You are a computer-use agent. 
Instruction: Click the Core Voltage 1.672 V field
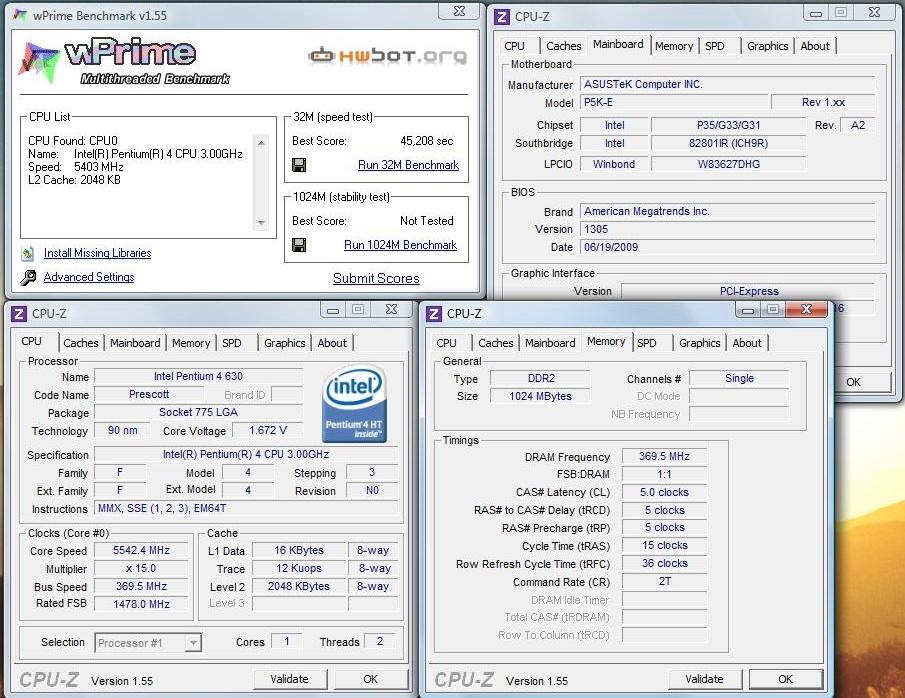[268, 431]
